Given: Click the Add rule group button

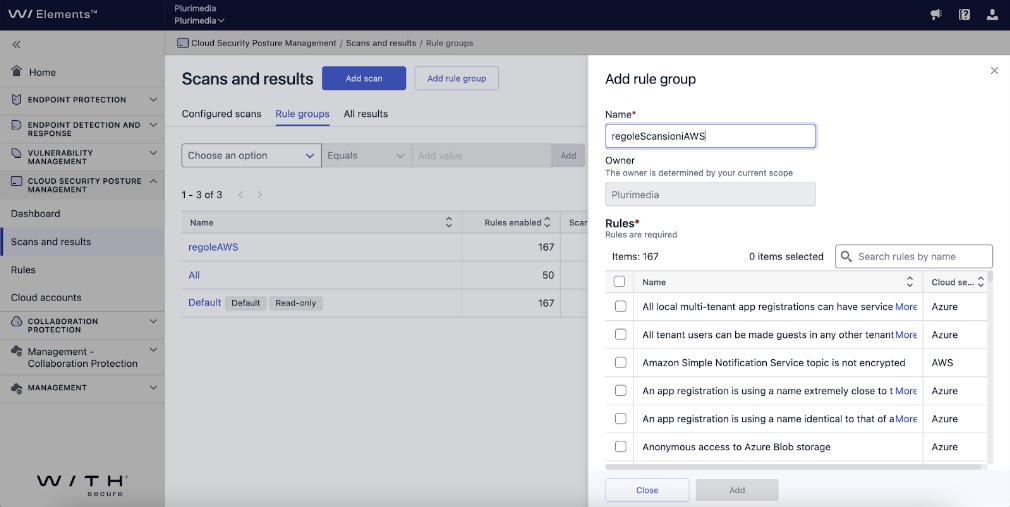Looking at the screenshot, I should (457, 78).
